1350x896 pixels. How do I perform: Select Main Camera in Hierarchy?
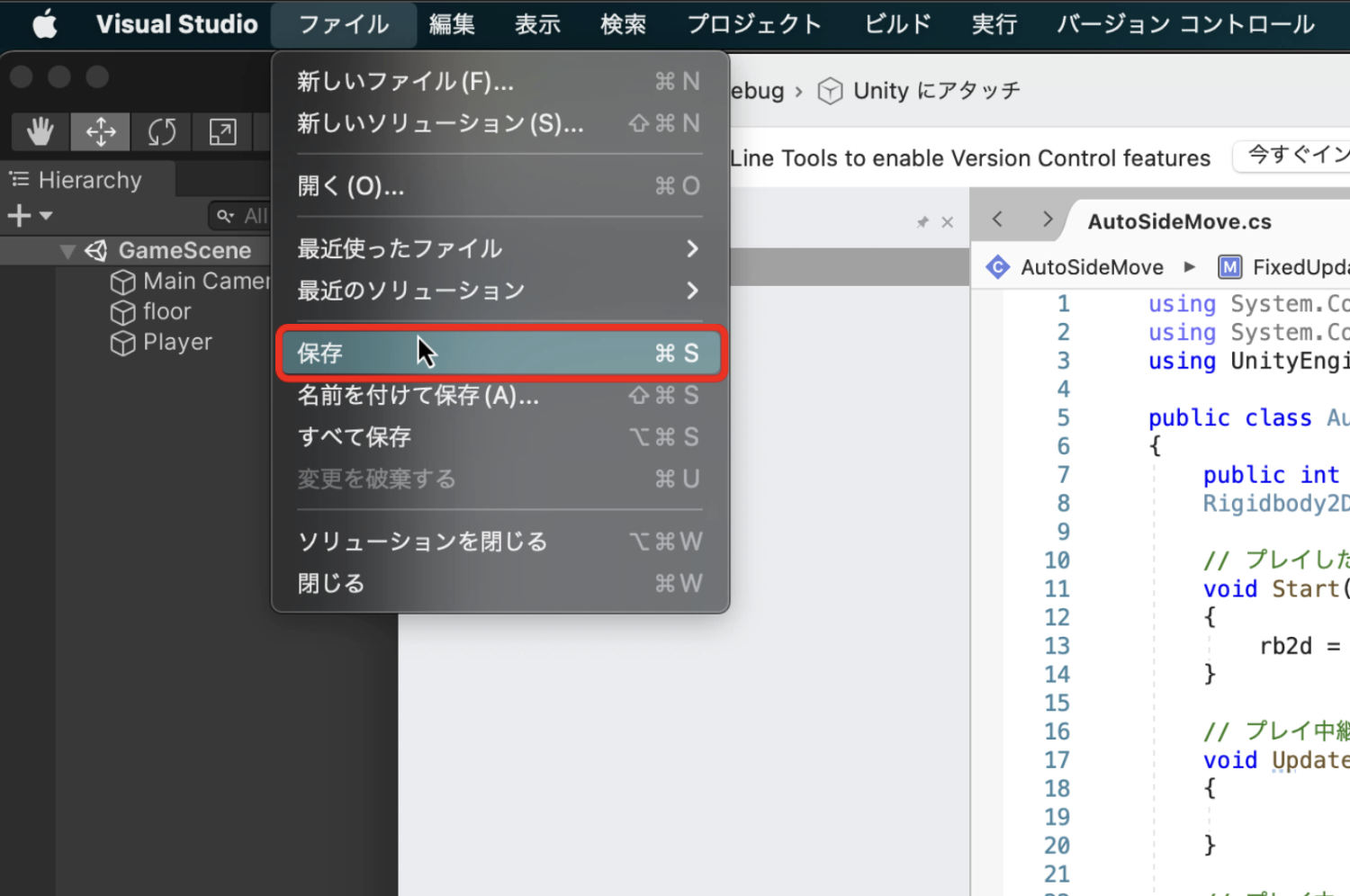[206, 282]
